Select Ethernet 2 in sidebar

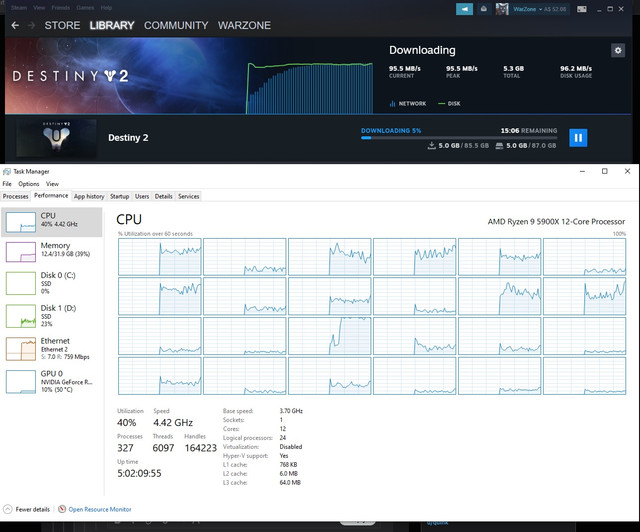(52, 348)
